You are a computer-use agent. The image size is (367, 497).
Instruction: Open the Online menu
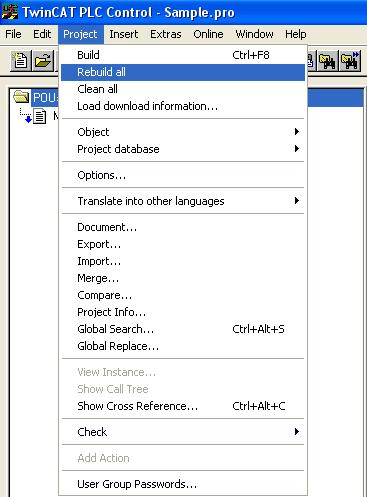[208, 34]
